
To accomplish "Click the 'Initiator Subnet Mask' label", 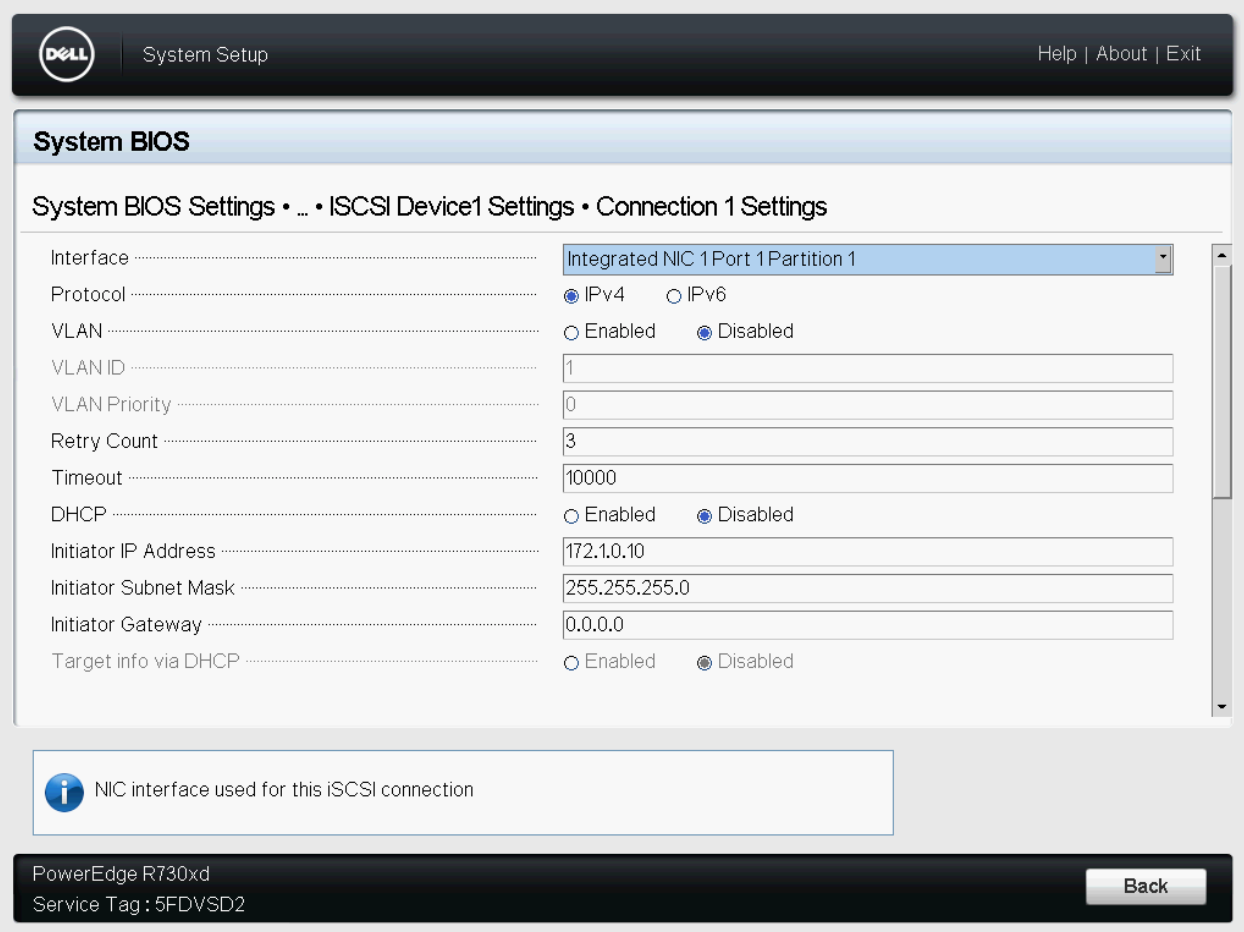I will [143, 588].
